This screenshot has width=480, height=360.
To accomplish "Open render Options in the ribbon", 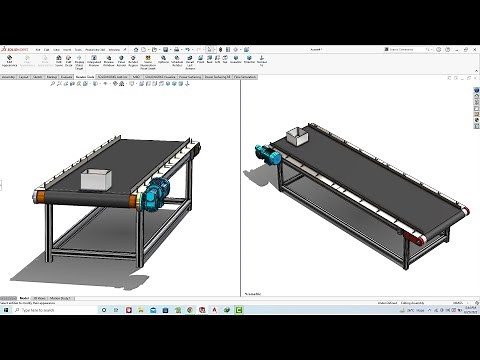I will (x=163, y=60).
